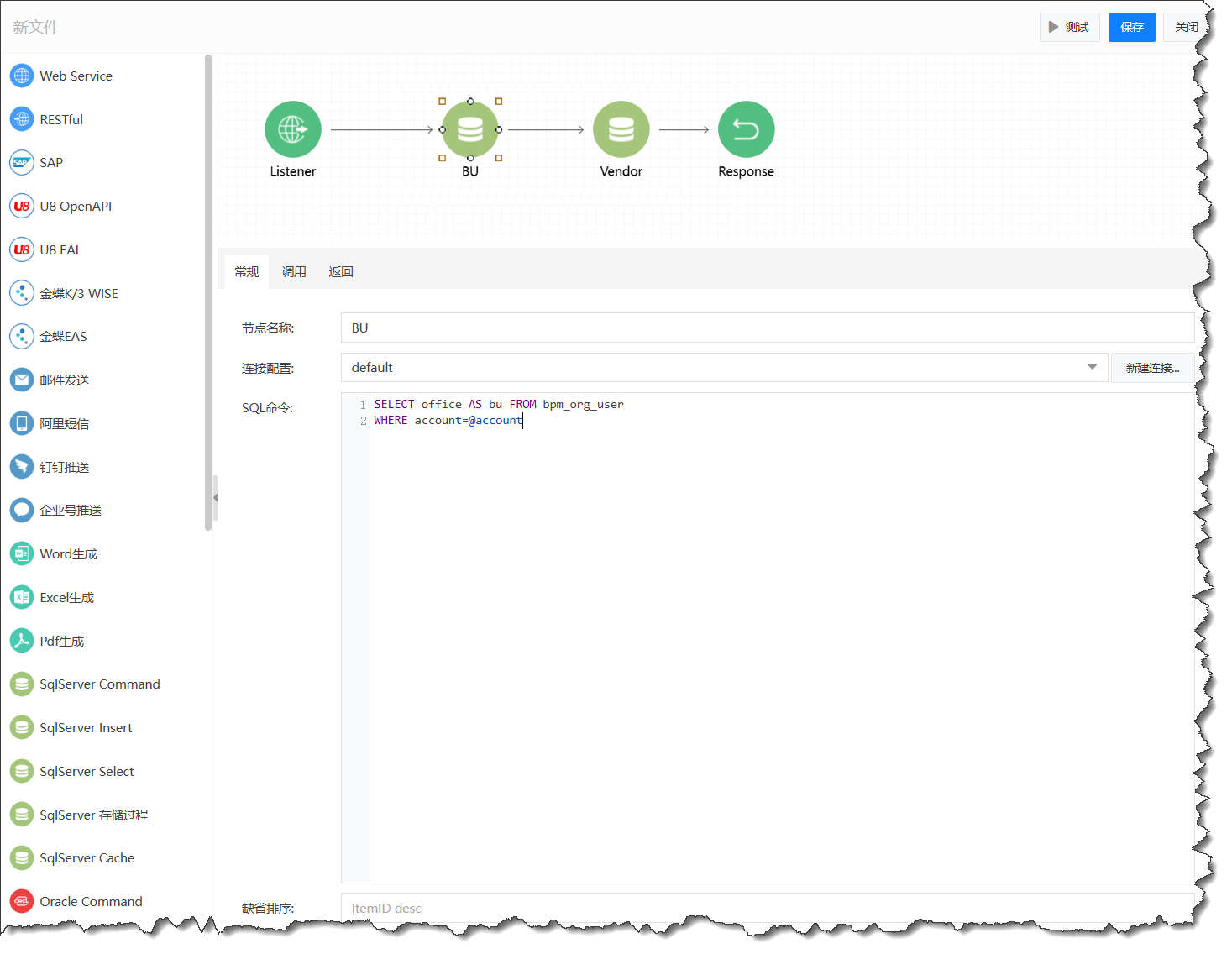Click the Vendor database node
Screen dimensions: 1232x954
coord(621,129)
